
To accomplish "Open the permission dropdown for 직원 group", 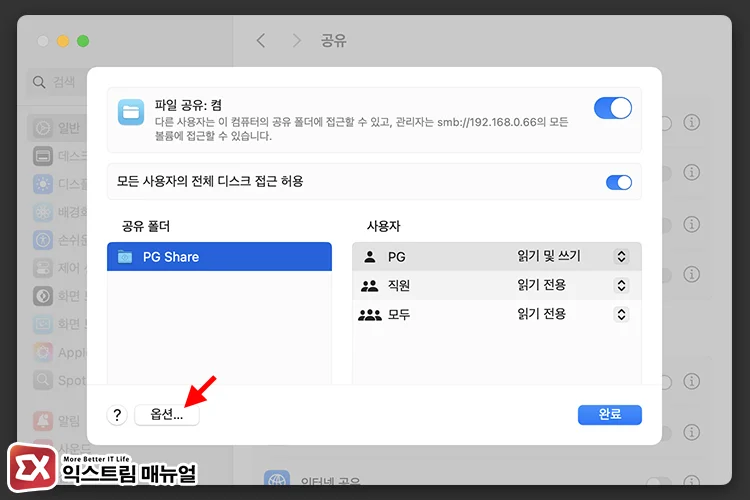I will pyautogui.click(x=621, y=286).
